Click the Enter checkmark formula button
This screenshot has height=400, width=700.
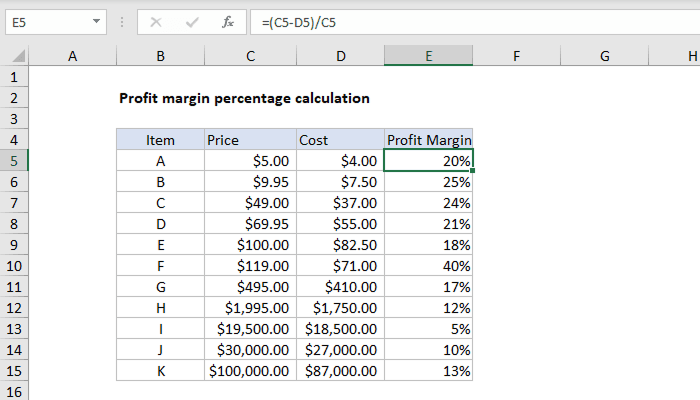(x=192, y=20)
